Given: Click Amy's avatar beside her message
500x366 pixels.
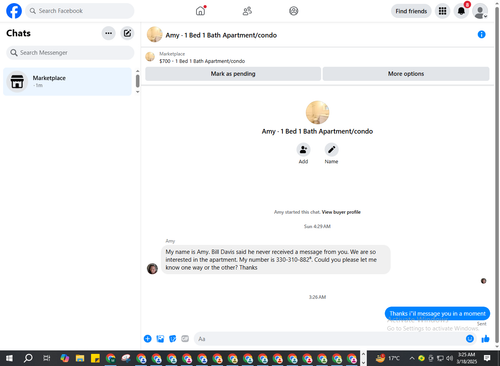Looking at the screenshot, I should (x=152, y=268).
